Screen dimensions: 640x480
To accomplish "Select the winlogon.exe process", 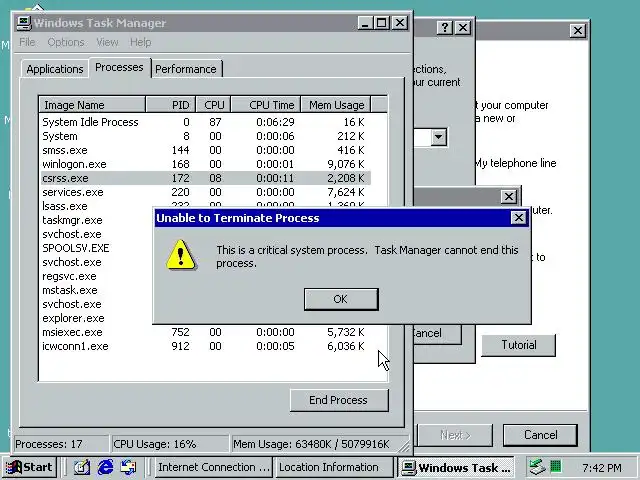I will pyautogui.click(x=206, y=164).
